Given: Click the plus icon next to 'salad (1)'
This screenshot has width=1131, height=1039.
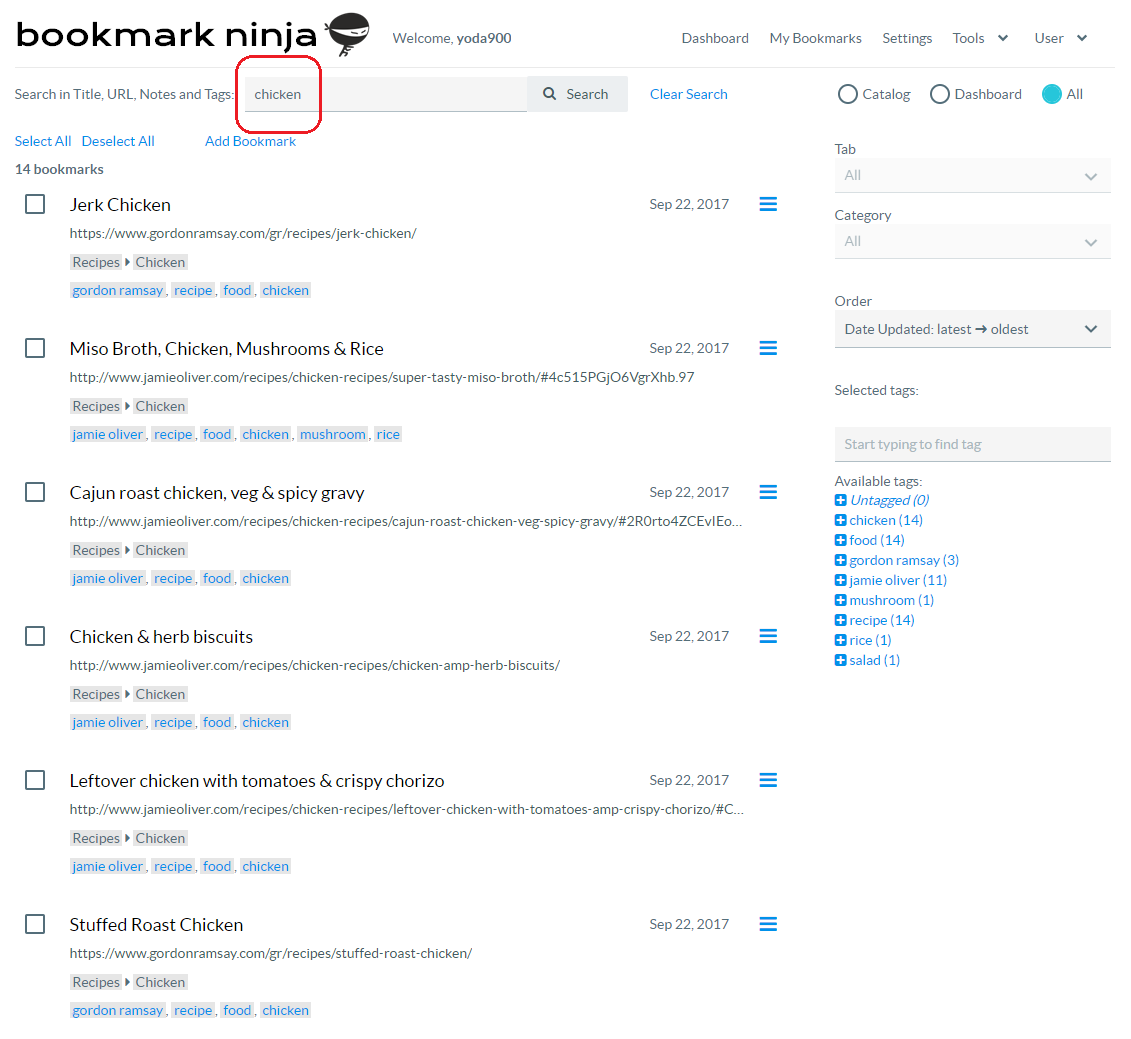Looking at the screenshot, I should (x=840, y=659).
